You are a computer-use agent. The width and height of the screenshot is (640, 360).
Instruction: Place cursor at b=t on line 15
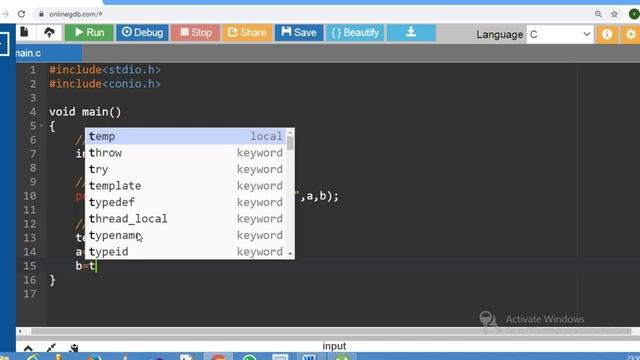point(85,266)
